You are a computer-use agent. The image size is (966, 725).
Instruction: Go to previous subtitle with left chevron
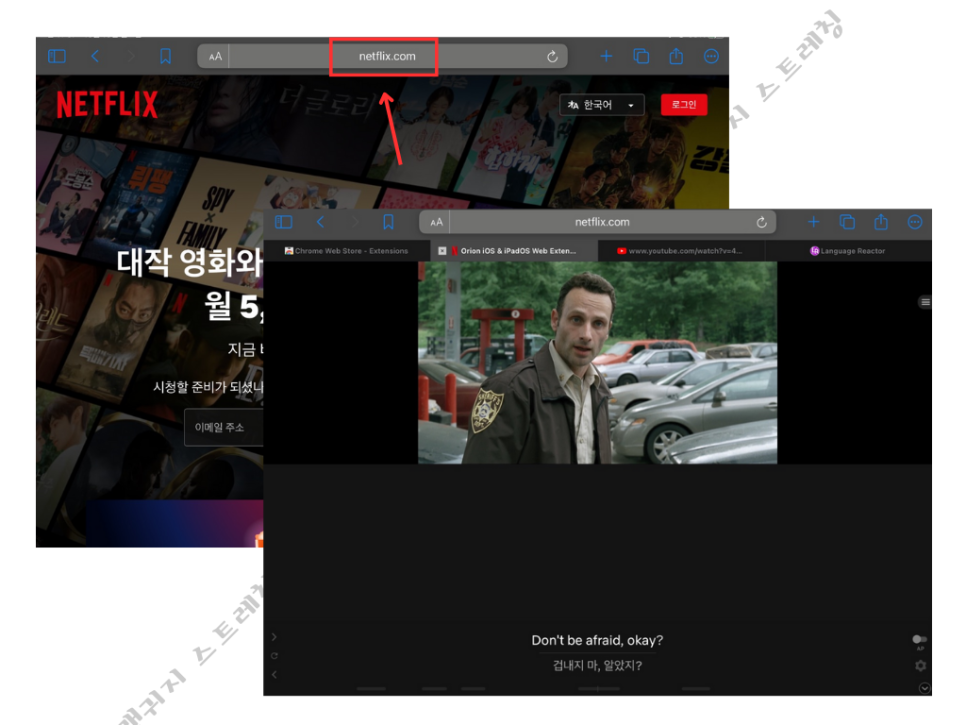[274, 674]
